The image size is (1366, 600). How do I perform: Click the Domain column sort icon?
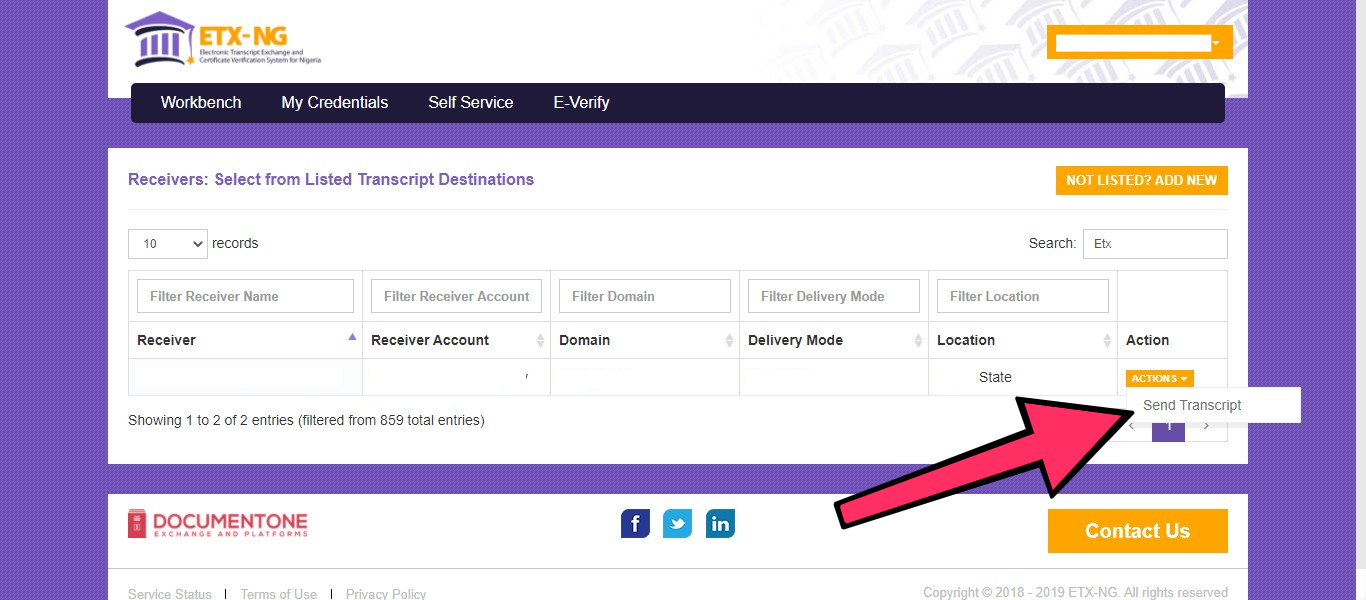(x=729, y=340)
